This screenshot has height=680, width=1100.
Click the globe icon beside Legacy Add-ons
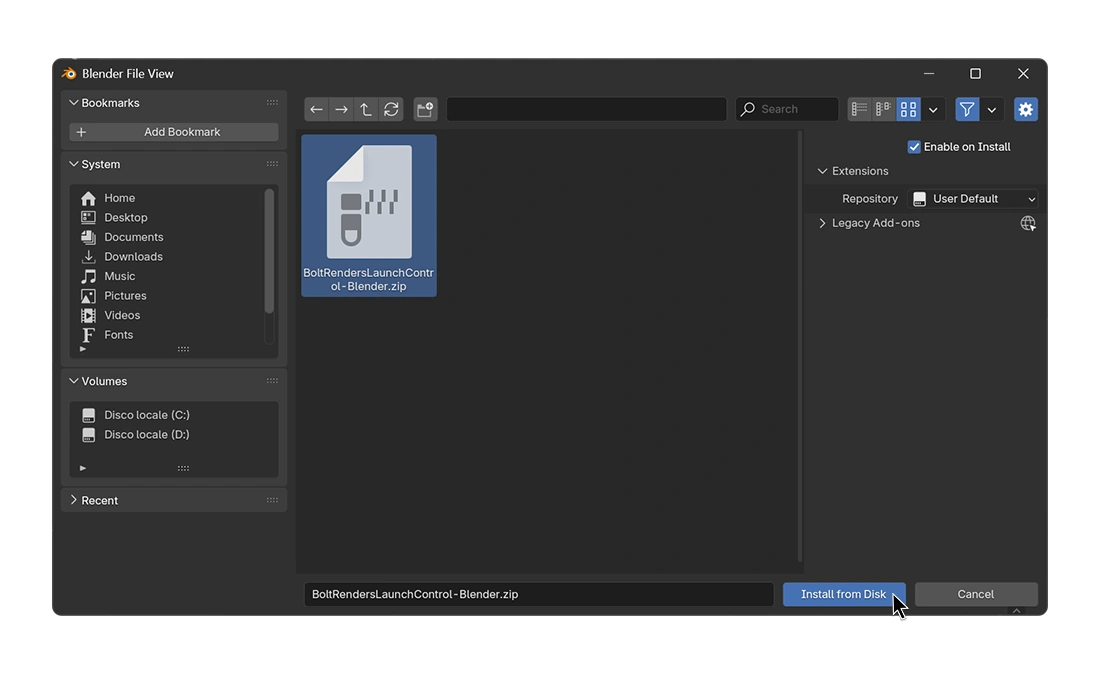point(1028,224)
